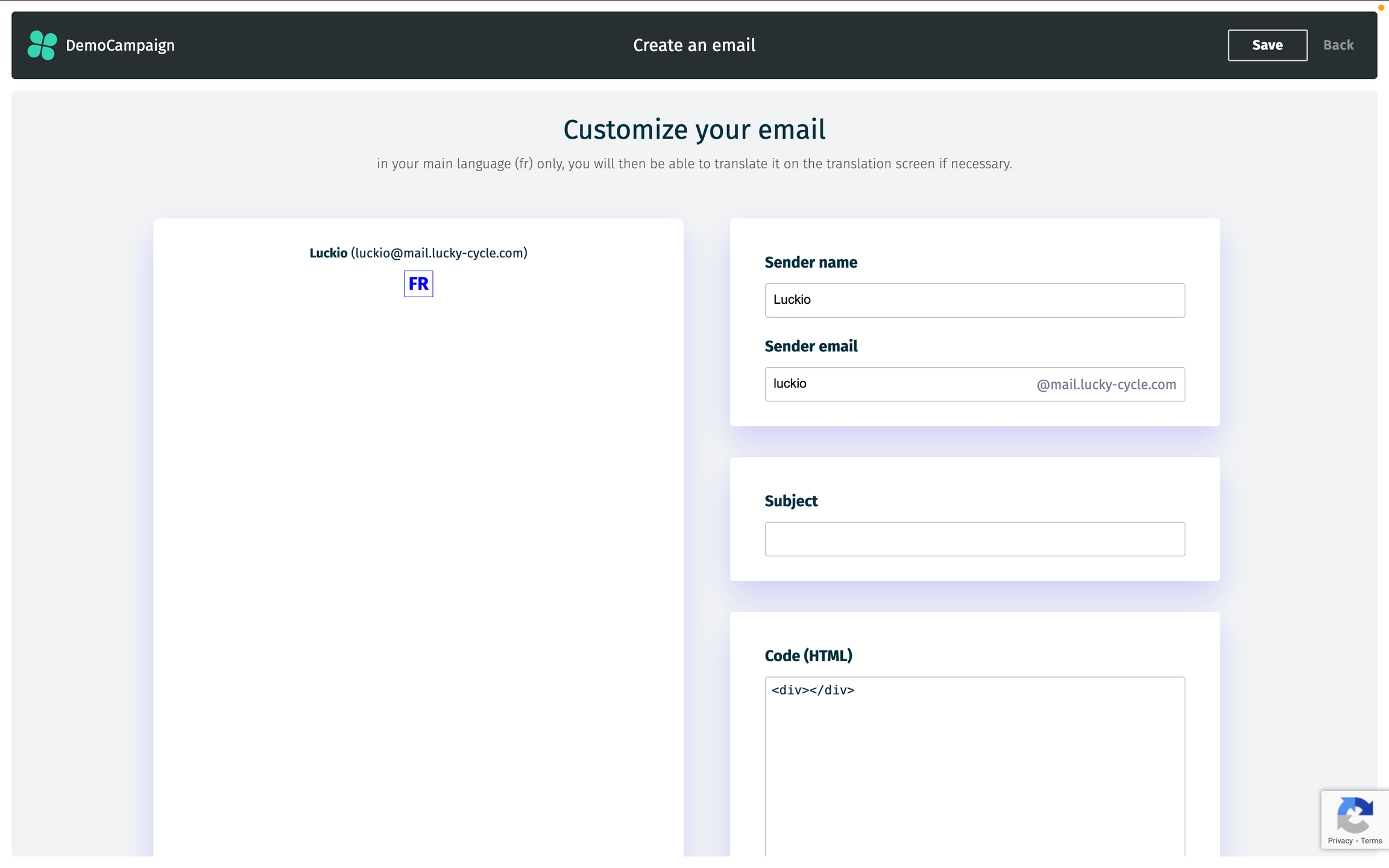Click the Subject label

pos(790,501)
